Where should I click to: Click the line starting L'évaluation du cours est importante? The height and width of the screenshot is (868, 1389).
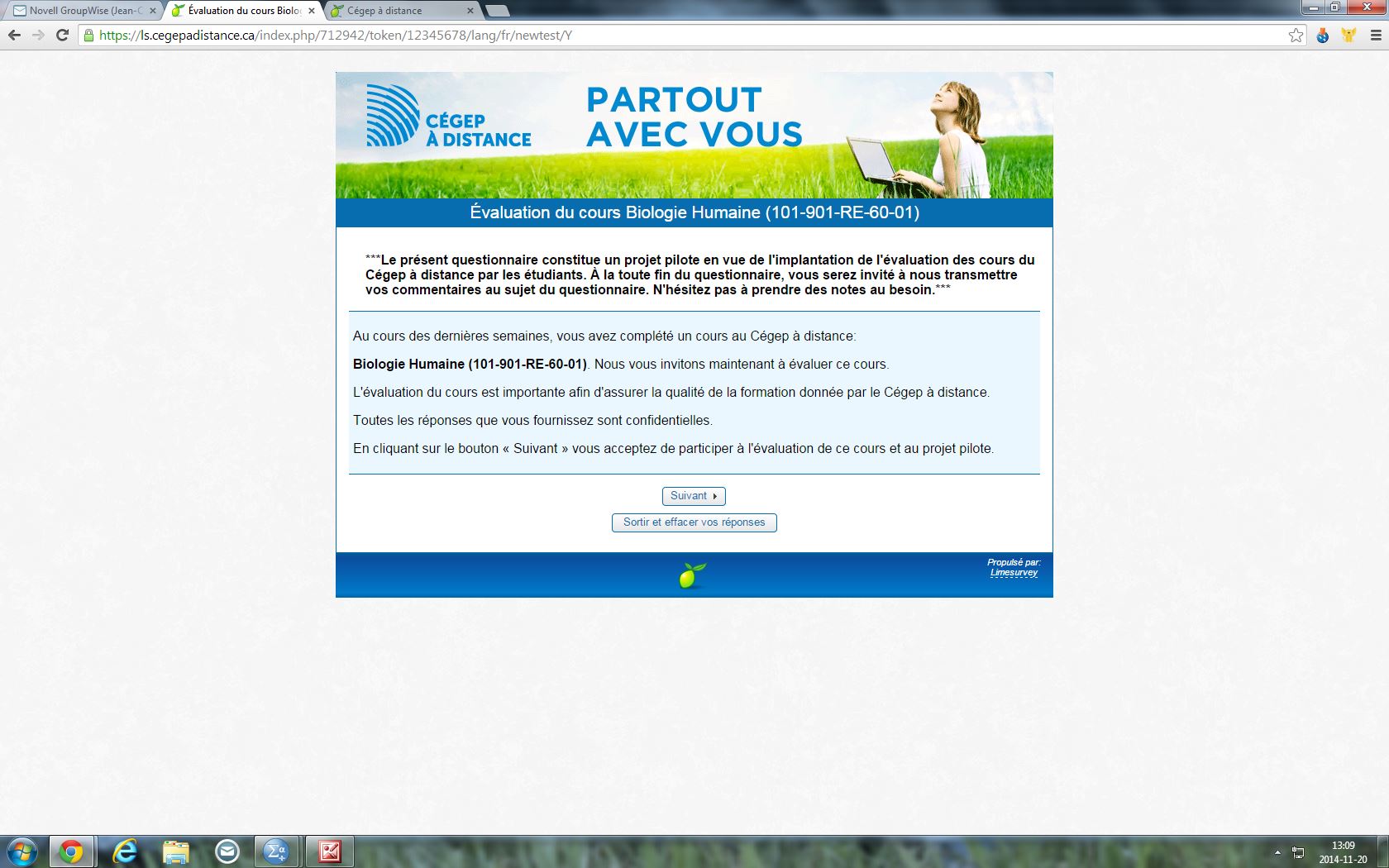pos(671,392)
